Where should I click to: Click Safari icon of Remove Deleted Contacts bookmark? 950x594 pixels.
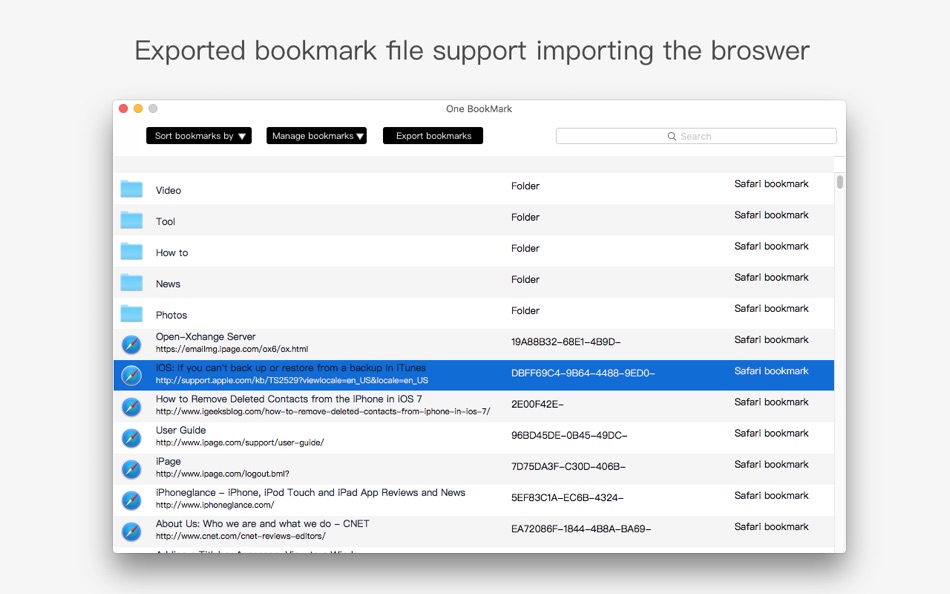[131, 407]
